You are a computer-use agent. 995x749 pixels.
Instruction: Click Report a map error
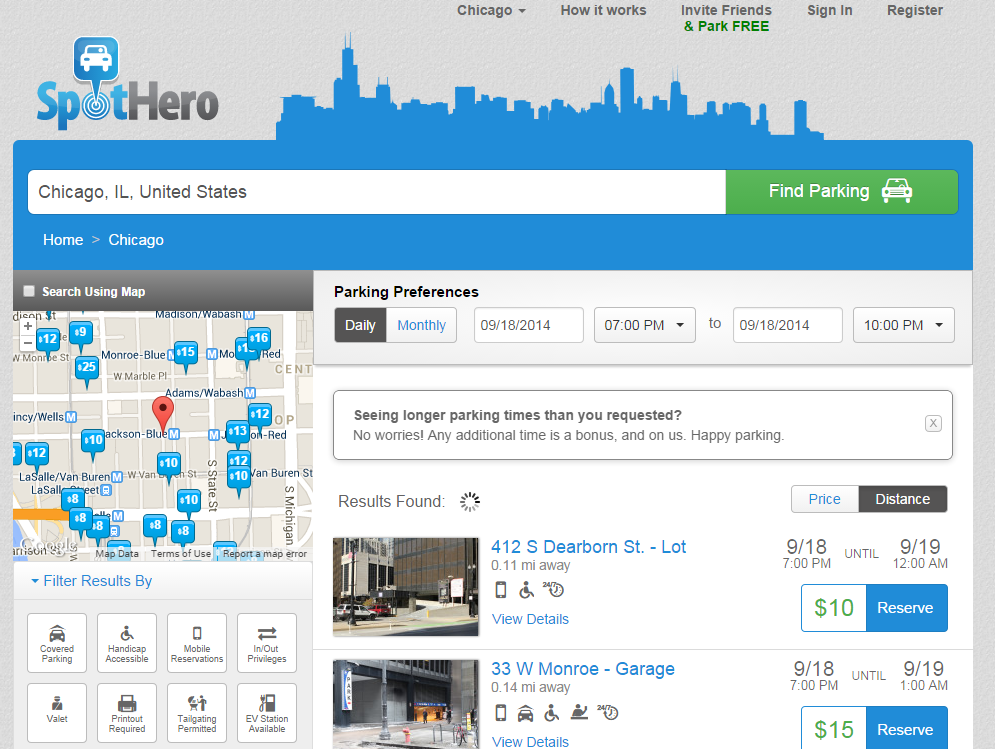click(265, 553)
